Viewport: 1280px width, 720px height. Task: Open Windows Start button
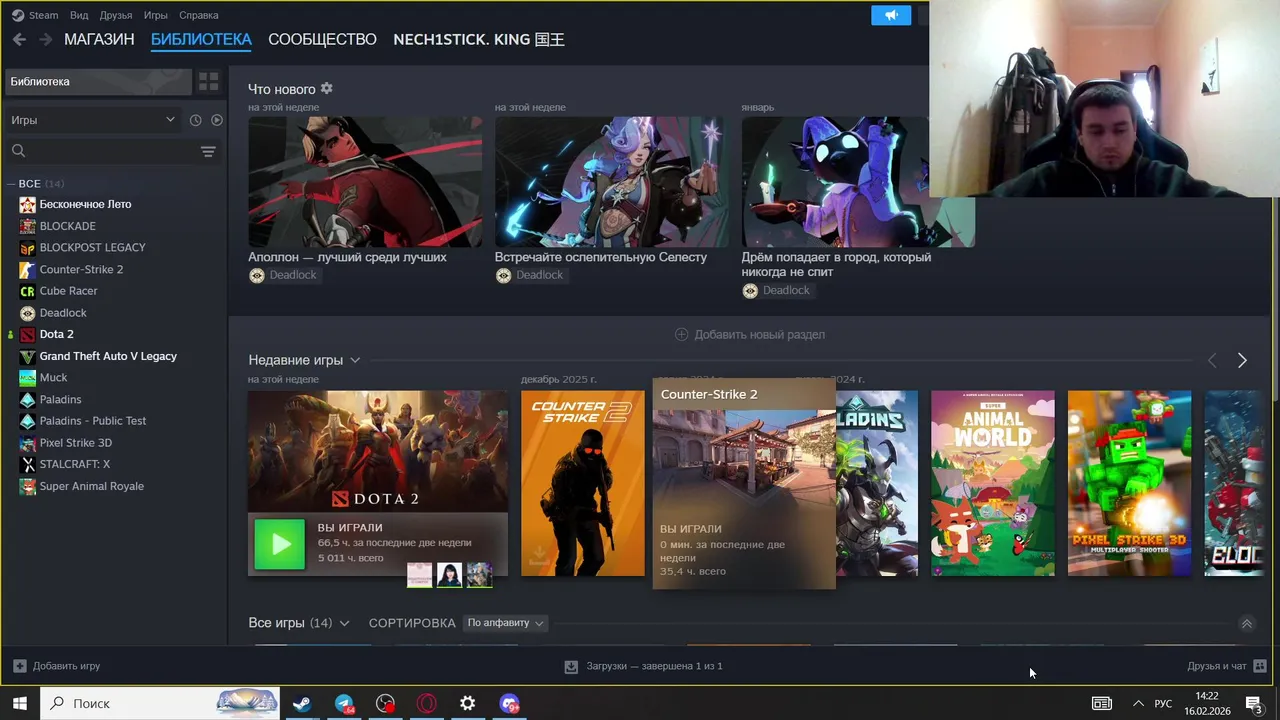pyautogui.click(x=19, y=703)
